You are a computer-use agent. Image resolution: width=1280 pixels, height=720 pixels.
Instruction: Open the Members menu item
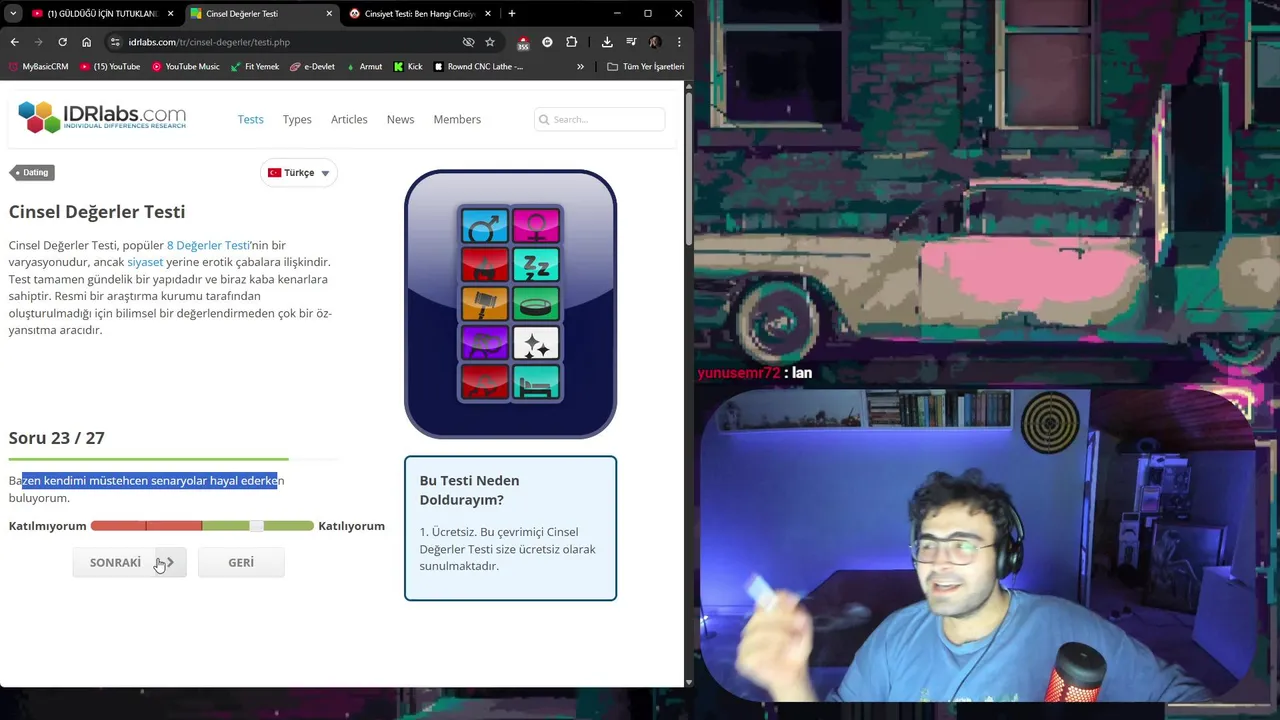pyautogui.click(x=457, y=119)
